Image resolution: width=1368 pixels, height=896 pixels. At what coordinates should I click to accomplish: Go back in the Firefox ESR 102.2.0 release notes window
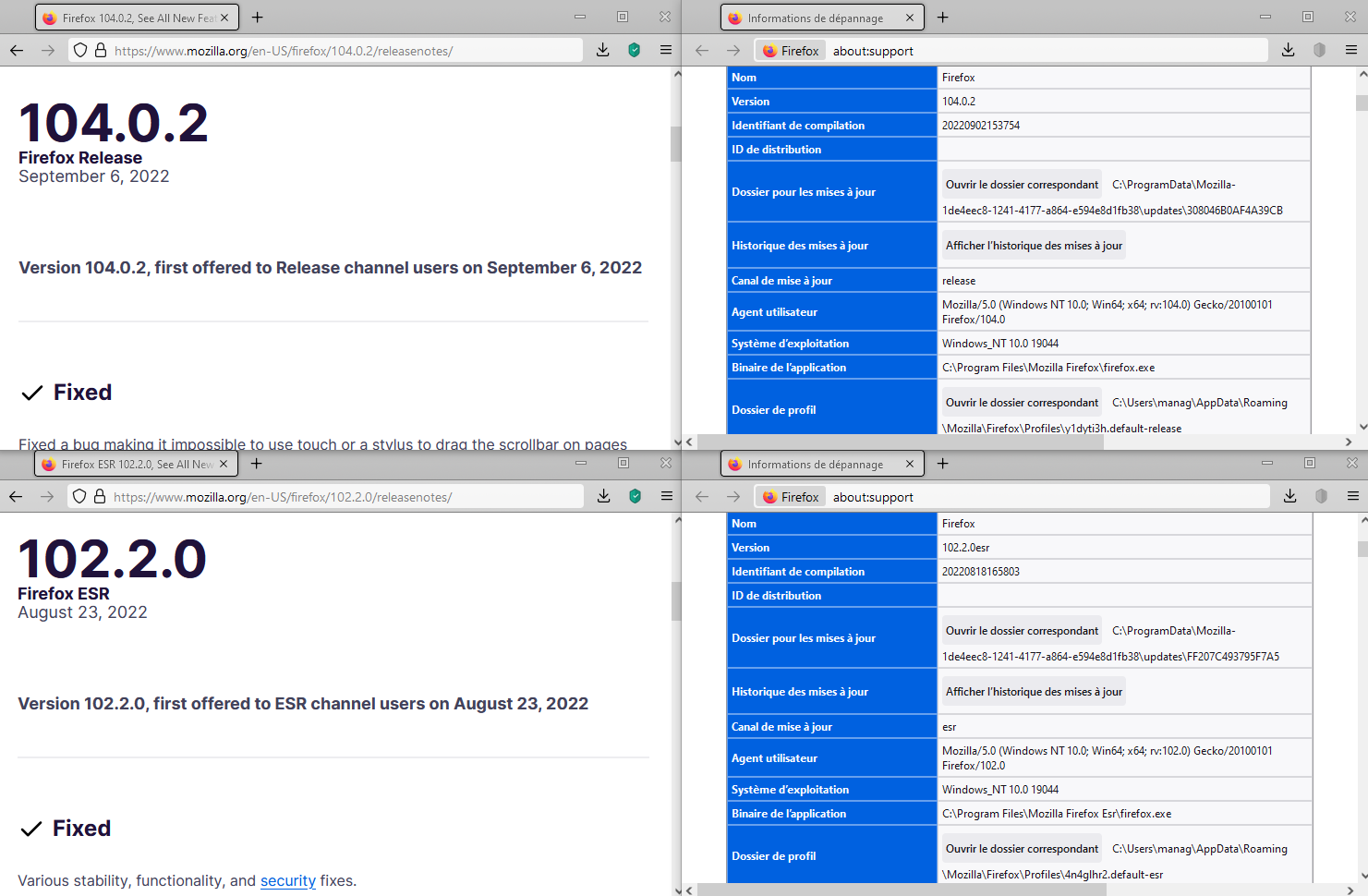click(16, 497)
